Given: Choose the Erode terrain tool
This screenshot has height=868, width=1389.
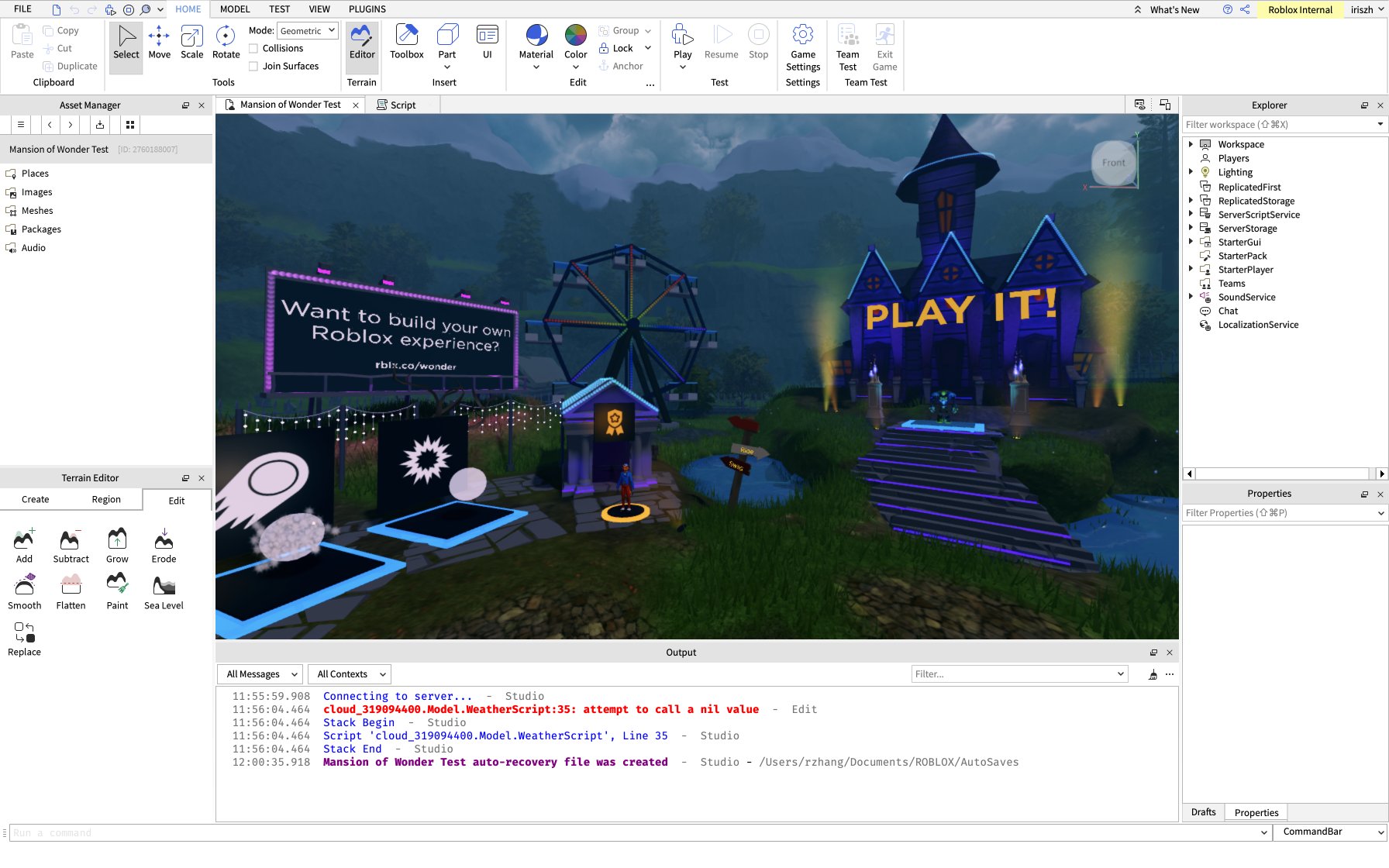Looking at the screenshot, I should pos(164,546).
